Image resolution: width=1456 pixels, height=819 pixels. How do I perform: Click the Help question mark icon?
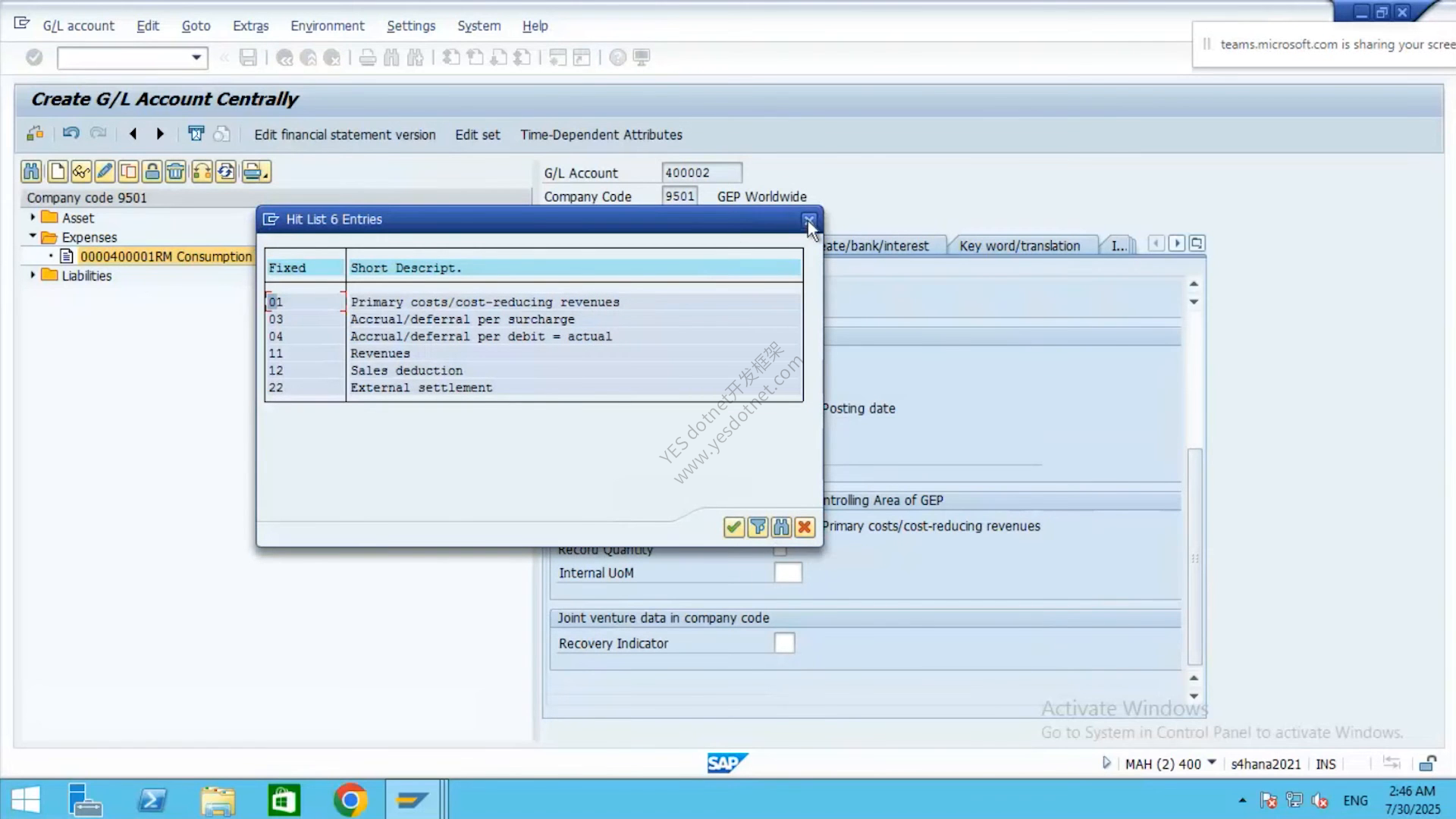coord(618,58)
